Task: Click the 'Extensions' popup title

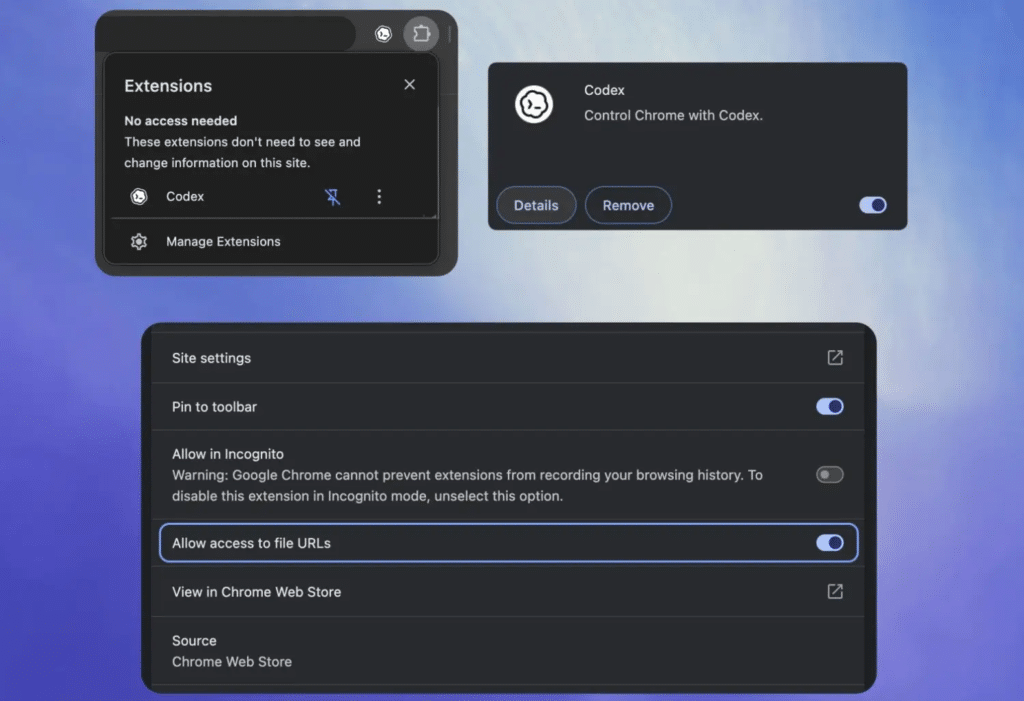Action: (168, 86)
